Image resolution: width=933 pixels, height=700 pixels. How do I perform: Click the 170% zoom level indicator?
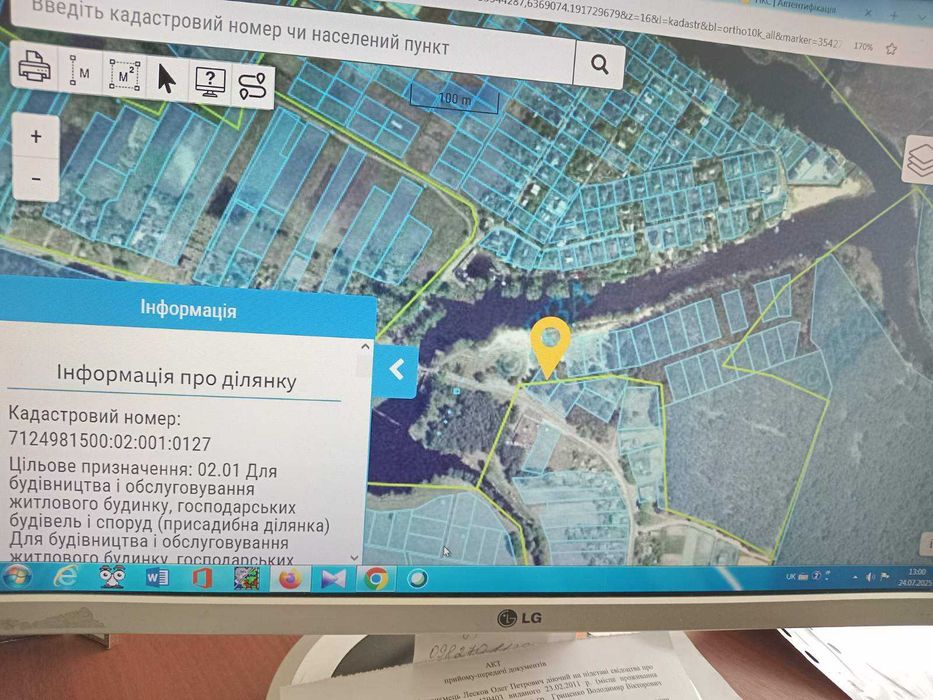click(863, 46)
